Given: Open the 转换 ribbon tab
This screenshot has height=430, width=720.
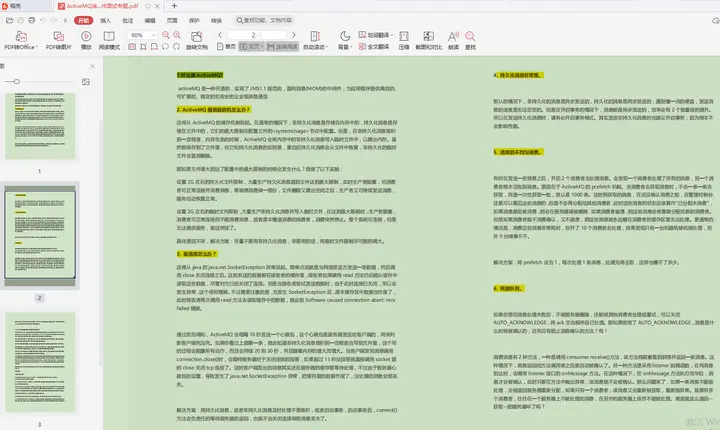Looking at the screenshot, I should pos(216,20).
